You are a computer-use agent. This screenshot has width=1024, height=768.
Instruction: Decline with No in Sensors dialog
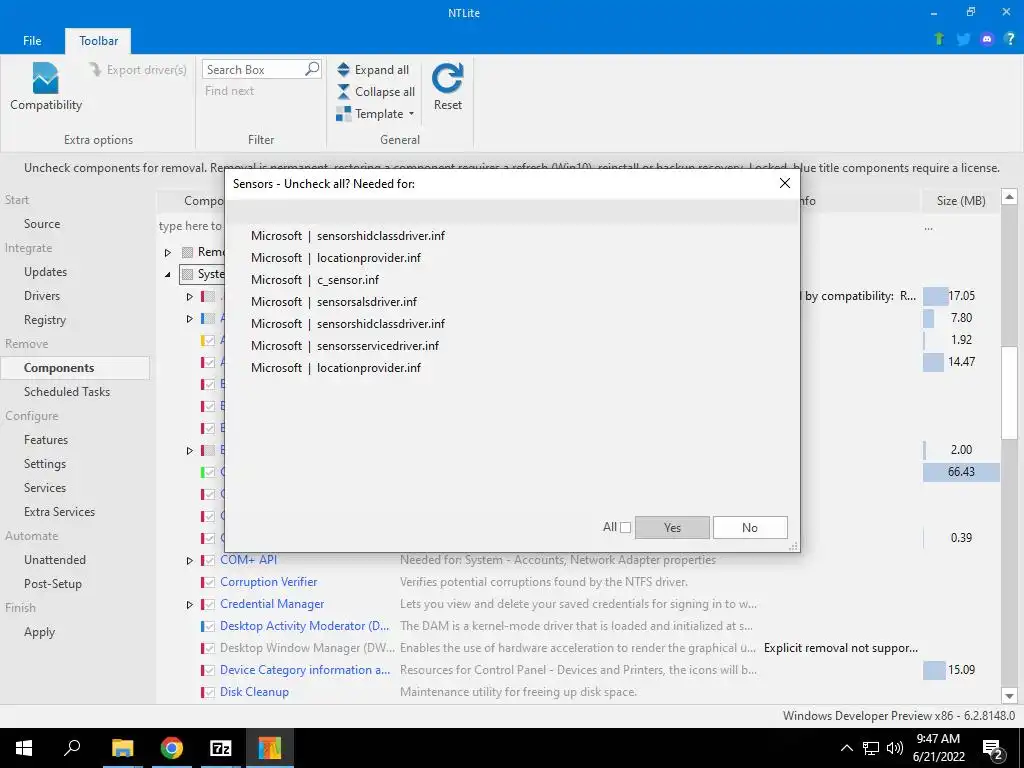tap(750, 528)
